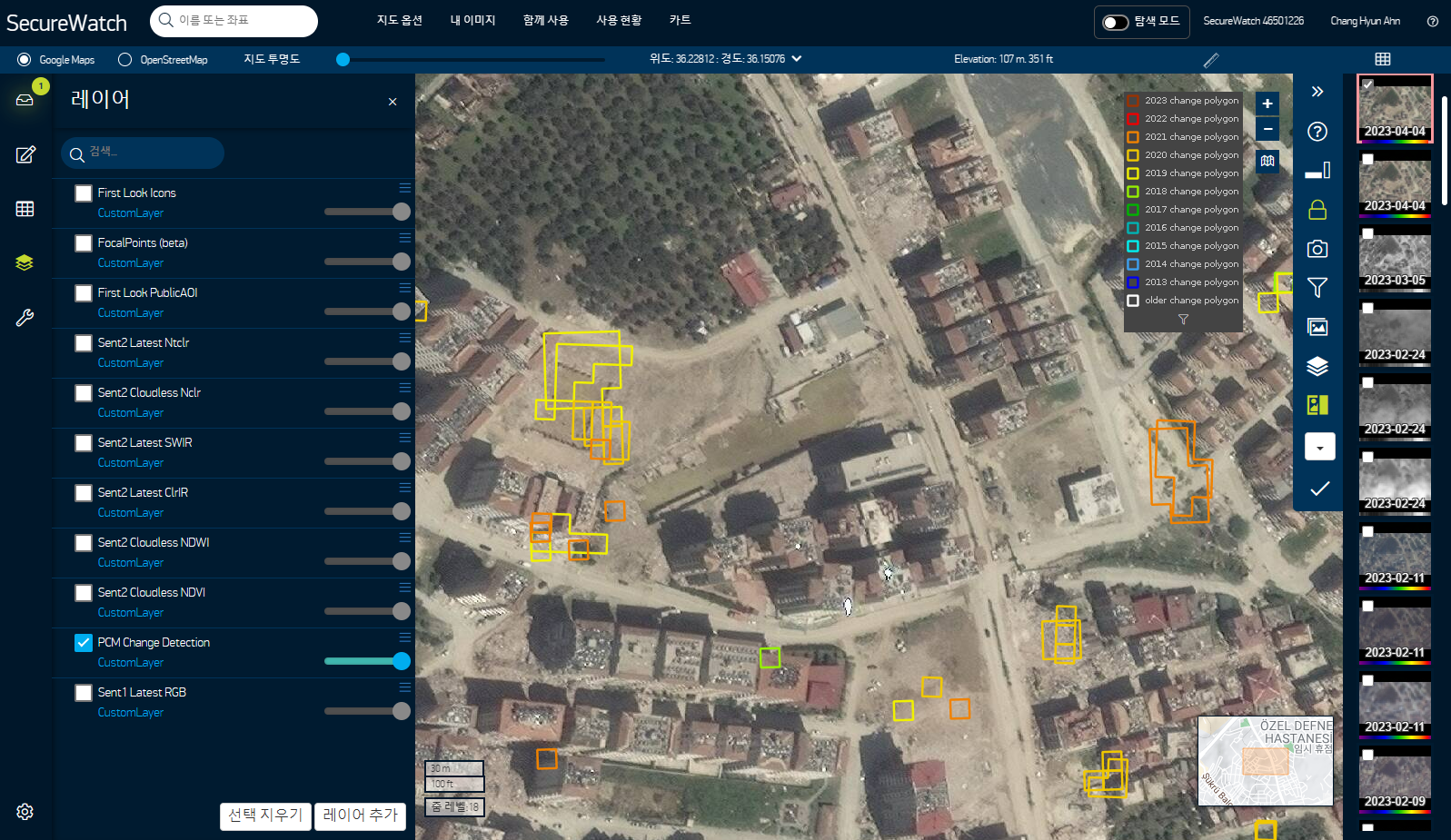Open the layers stack icon in left sidebar
This screenshot has height=840, width=1451.
point(25,262)
